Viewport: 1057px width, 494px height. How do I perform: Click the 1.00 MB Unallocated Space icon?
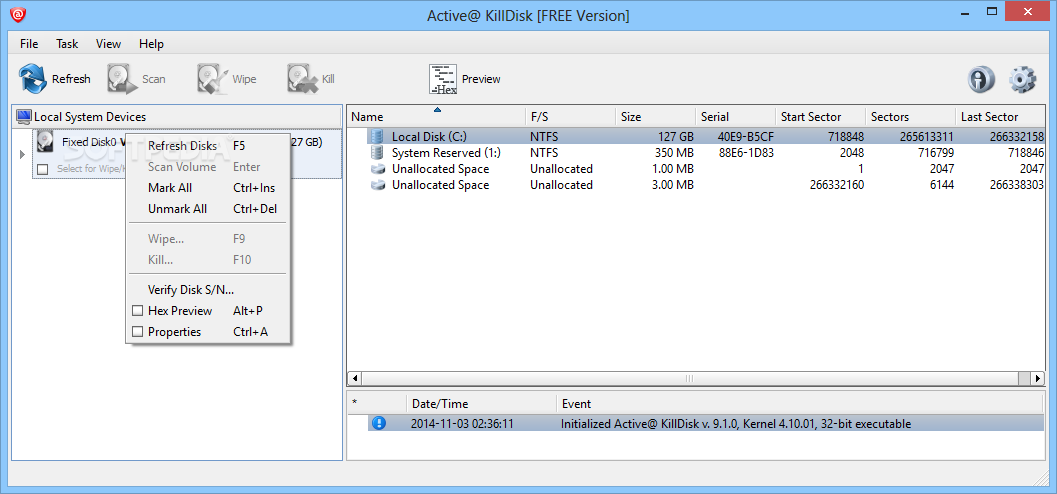point(378,169)
